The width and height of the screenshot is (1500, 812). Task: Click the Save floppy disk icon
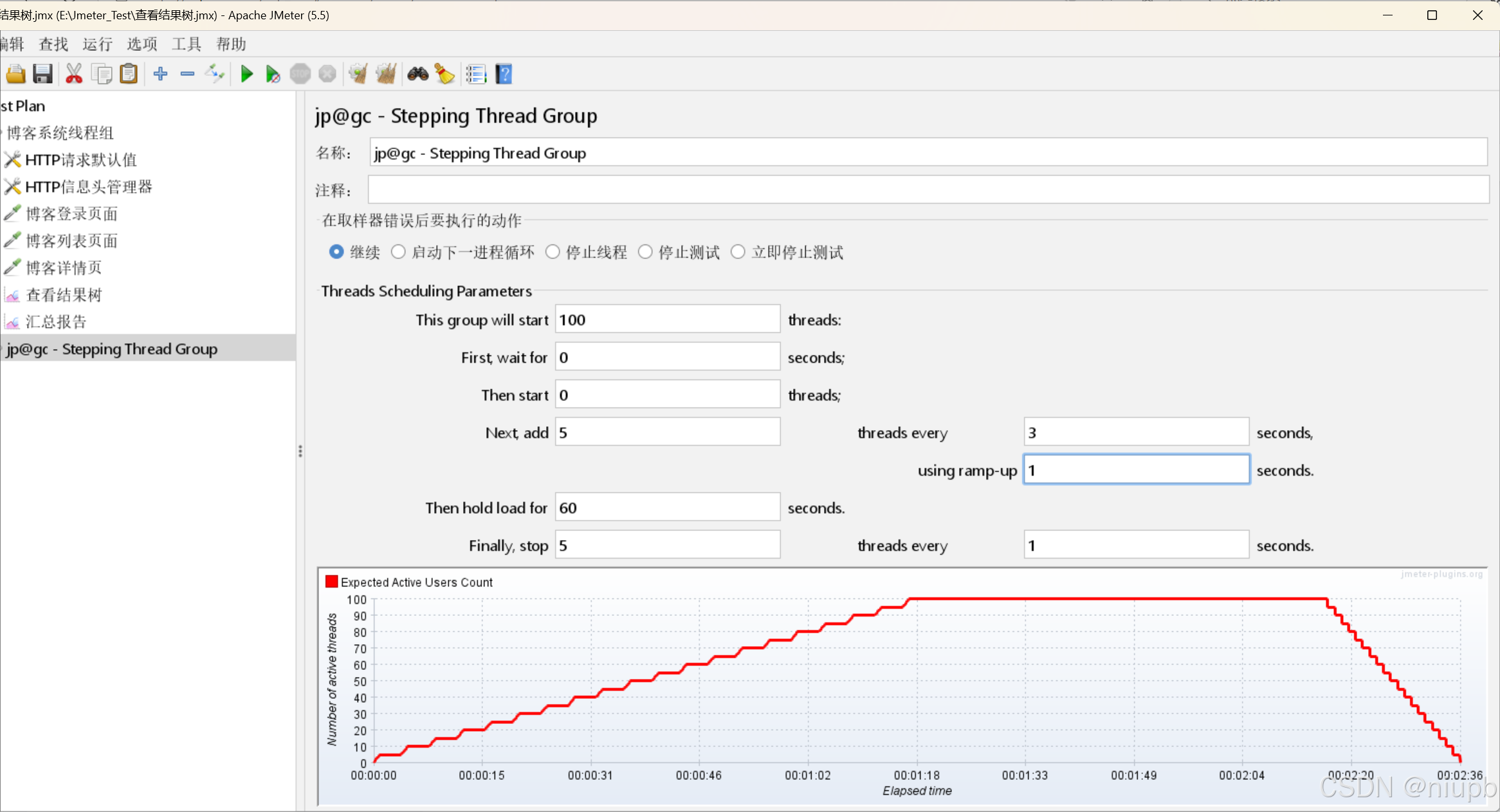pyautogui.click(x=42, y=75)
